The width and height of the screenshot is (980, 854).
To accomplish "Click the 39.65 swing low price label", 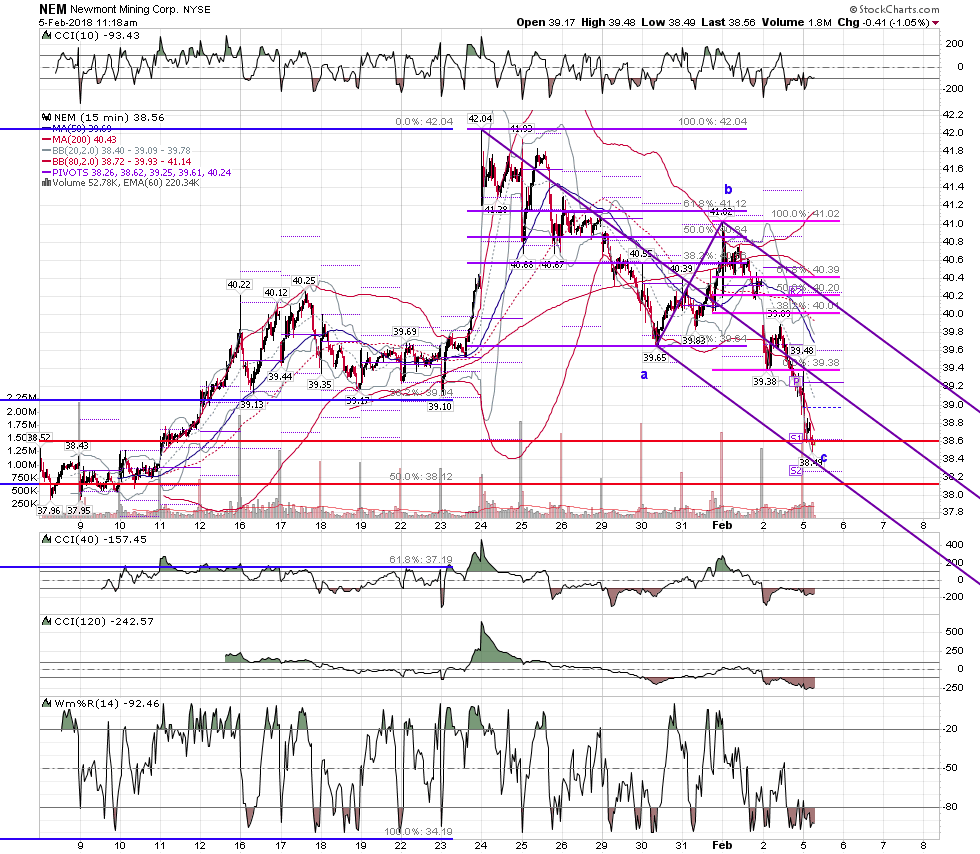I will click(655, 358).
